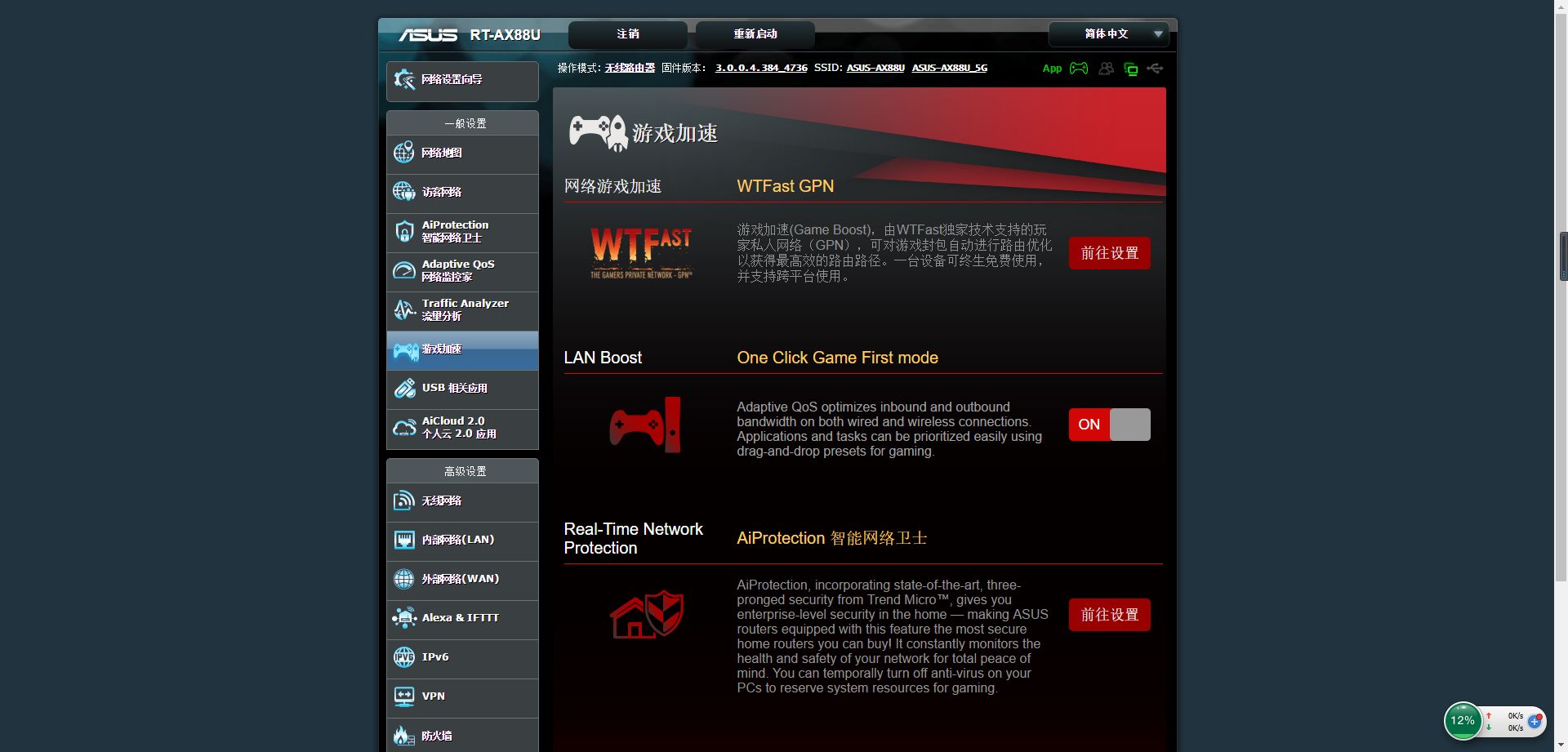Open firmware version 3.0.0.4.384_4736 link

point(761,68)
